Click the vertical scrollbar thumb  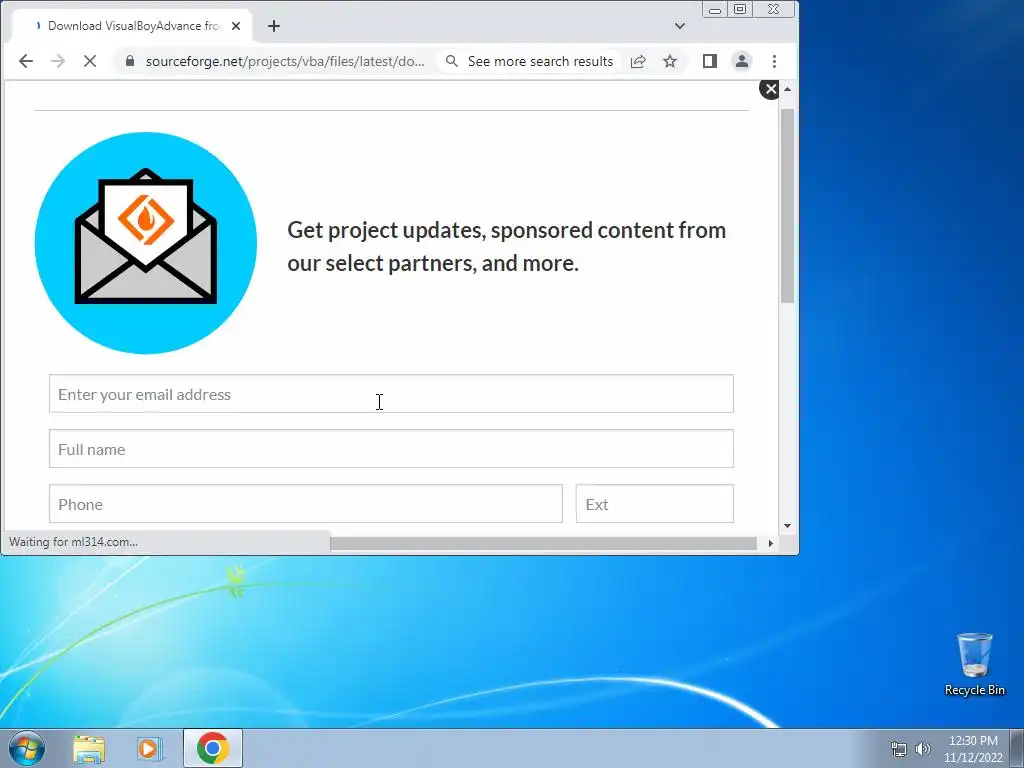tap(788, 206)
